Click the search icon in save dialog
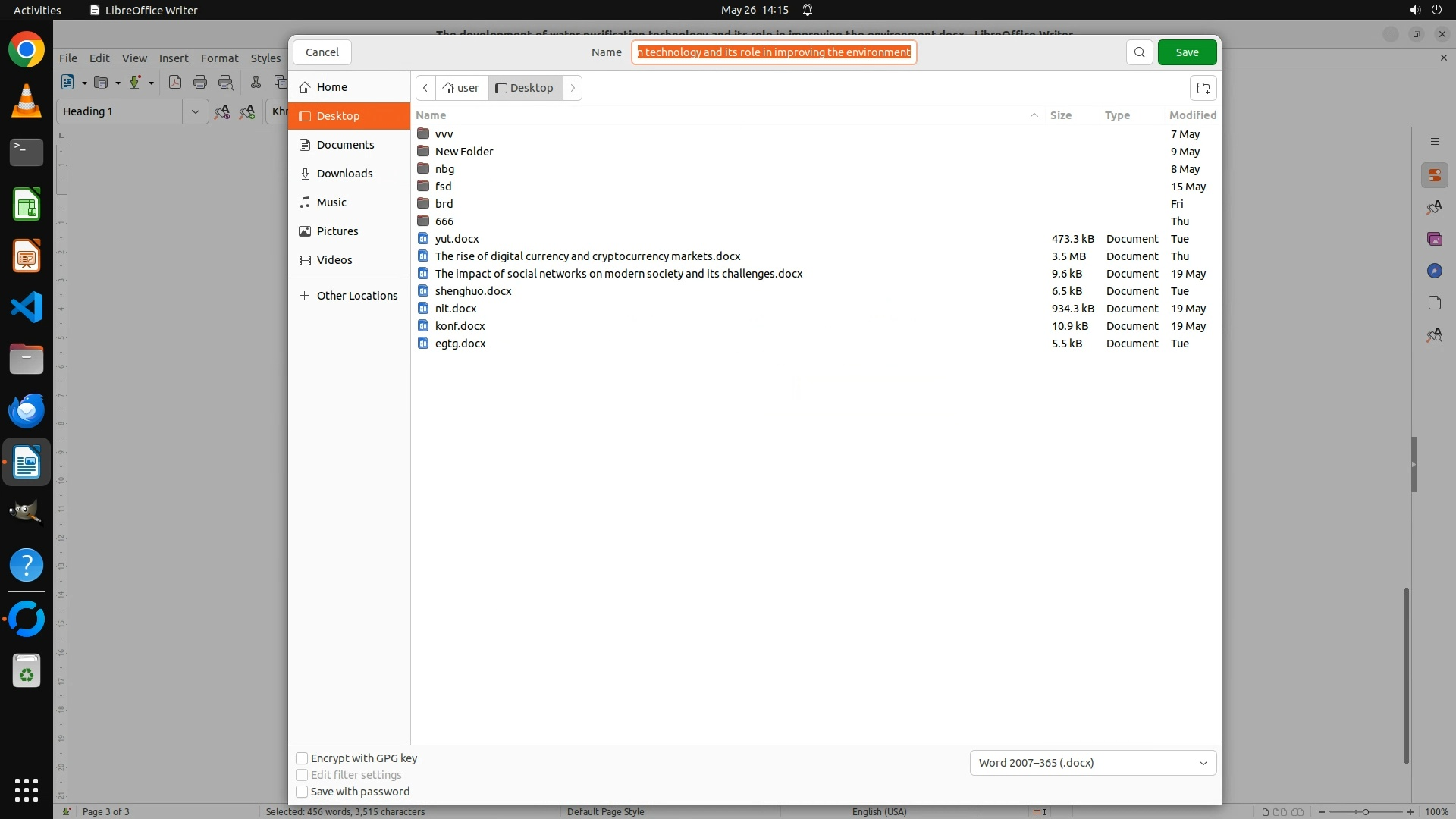Viewport: 1456px width, 819px height. 1139,52
